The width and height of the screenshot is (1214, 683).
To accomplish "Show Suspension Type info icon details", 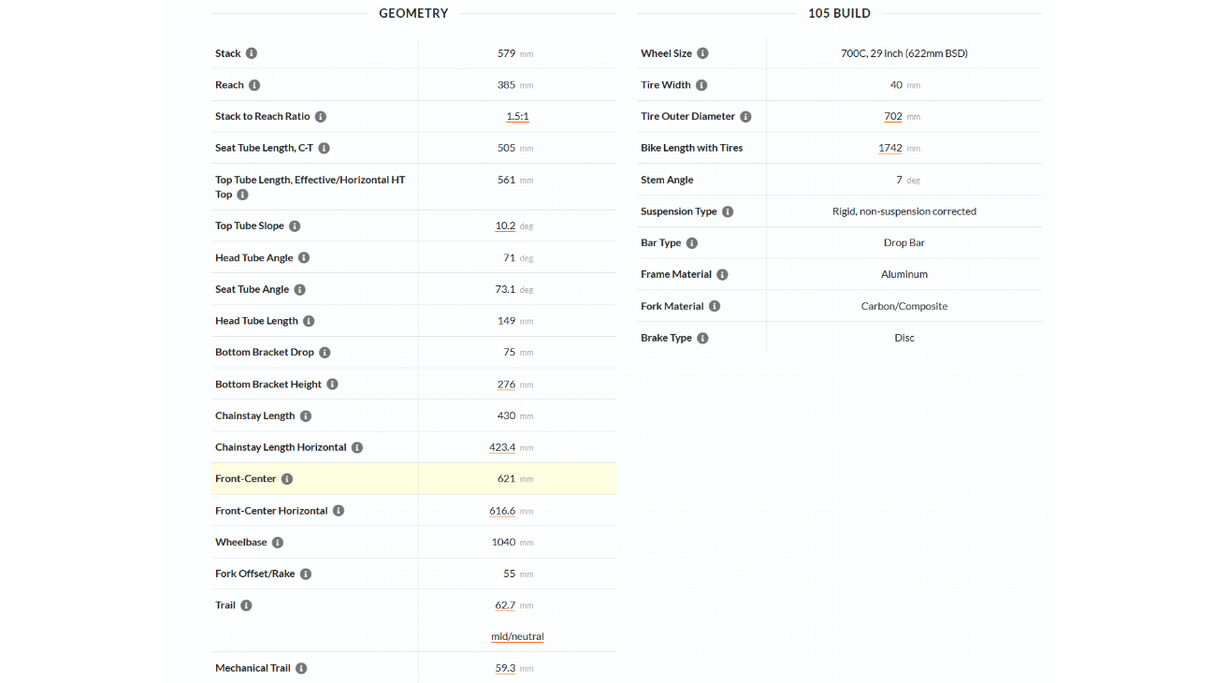I will tap(727, 211).
